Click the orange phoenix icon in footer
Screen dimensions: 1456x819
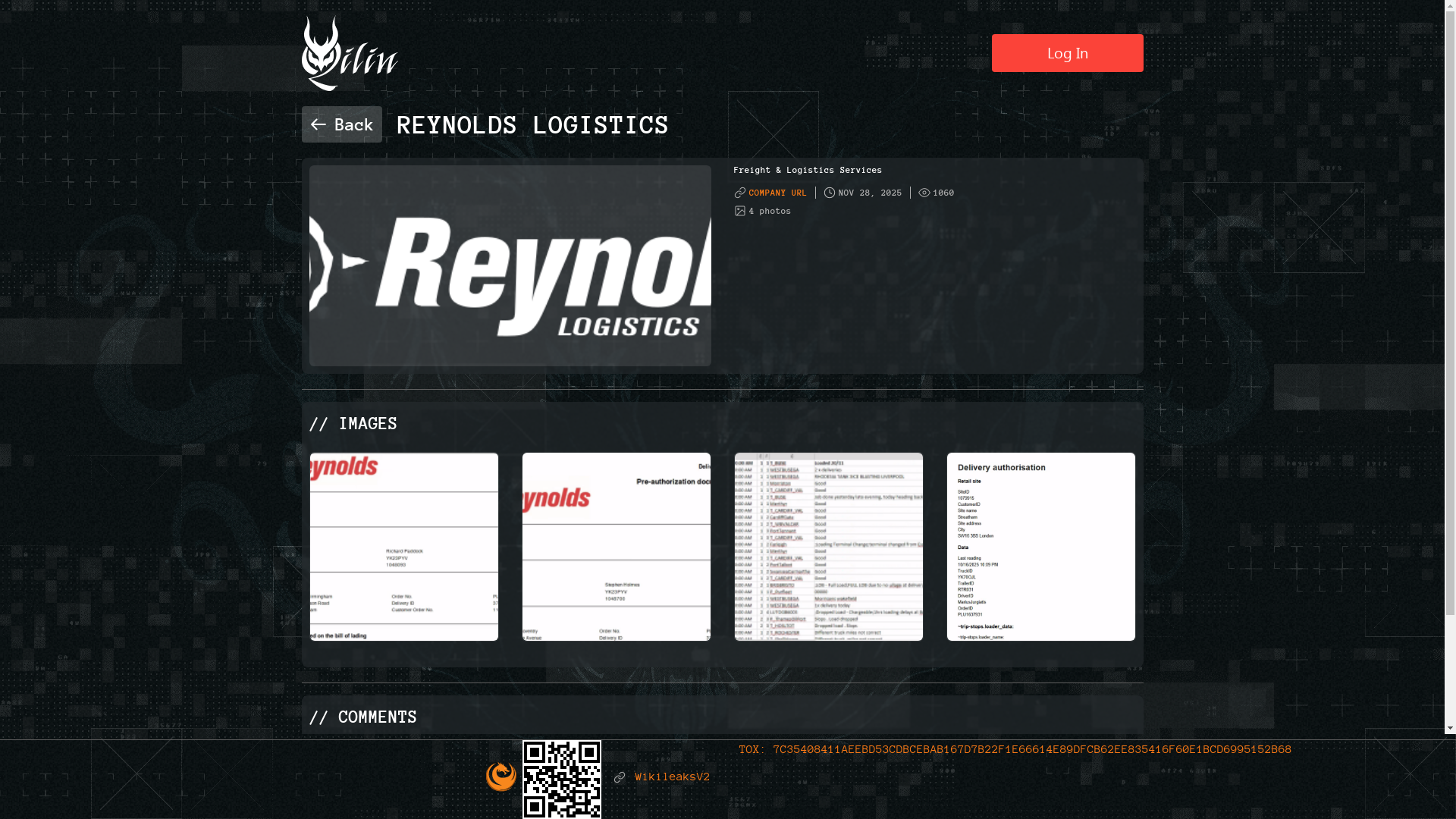click(501, 776)
